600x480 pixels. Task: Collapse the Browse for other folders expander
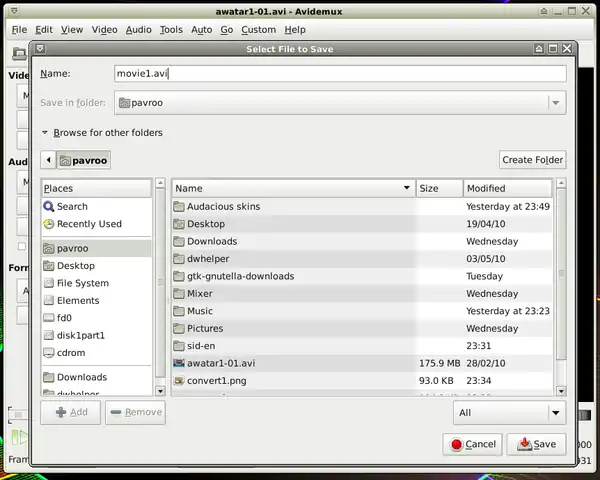click(46, 133)
